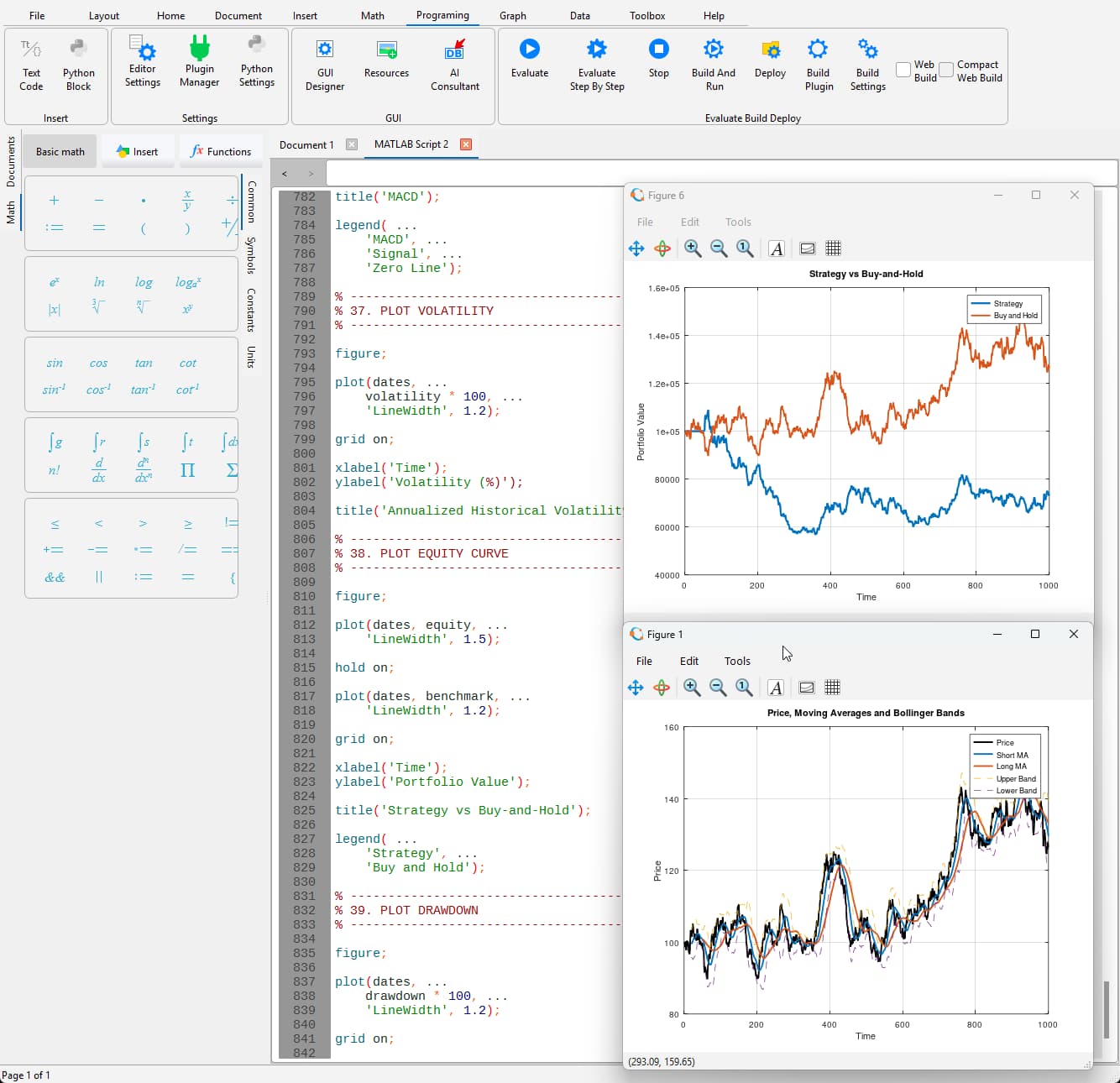Stop the running evaluation
Screen dimensions: 1120x1083
coord(659,49)
